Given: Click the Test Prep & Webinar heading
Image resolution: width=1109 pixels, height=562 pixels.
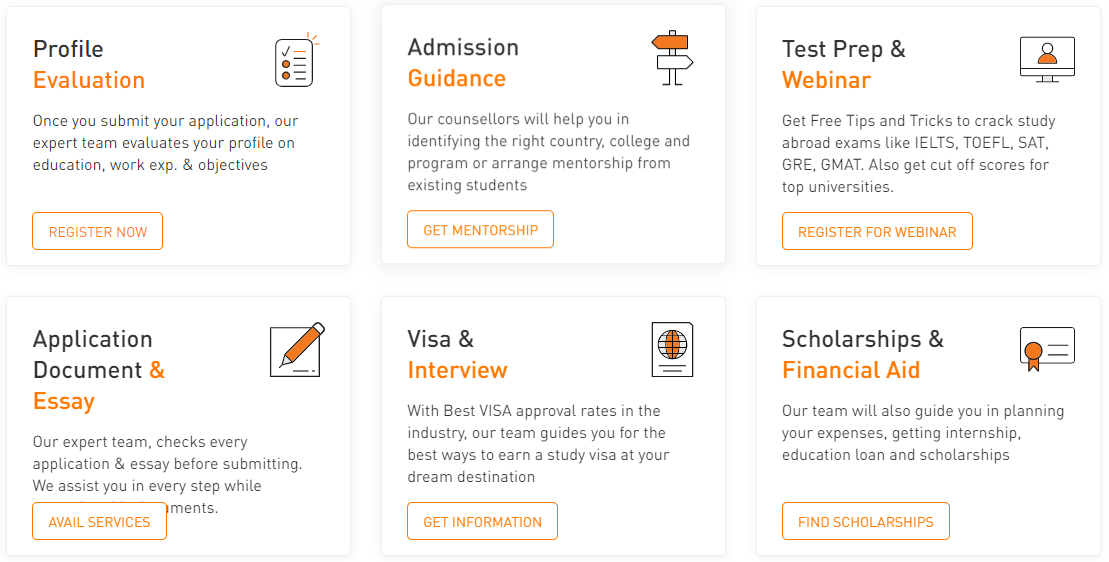Looking at the screenshot, I should coord(843,64).
